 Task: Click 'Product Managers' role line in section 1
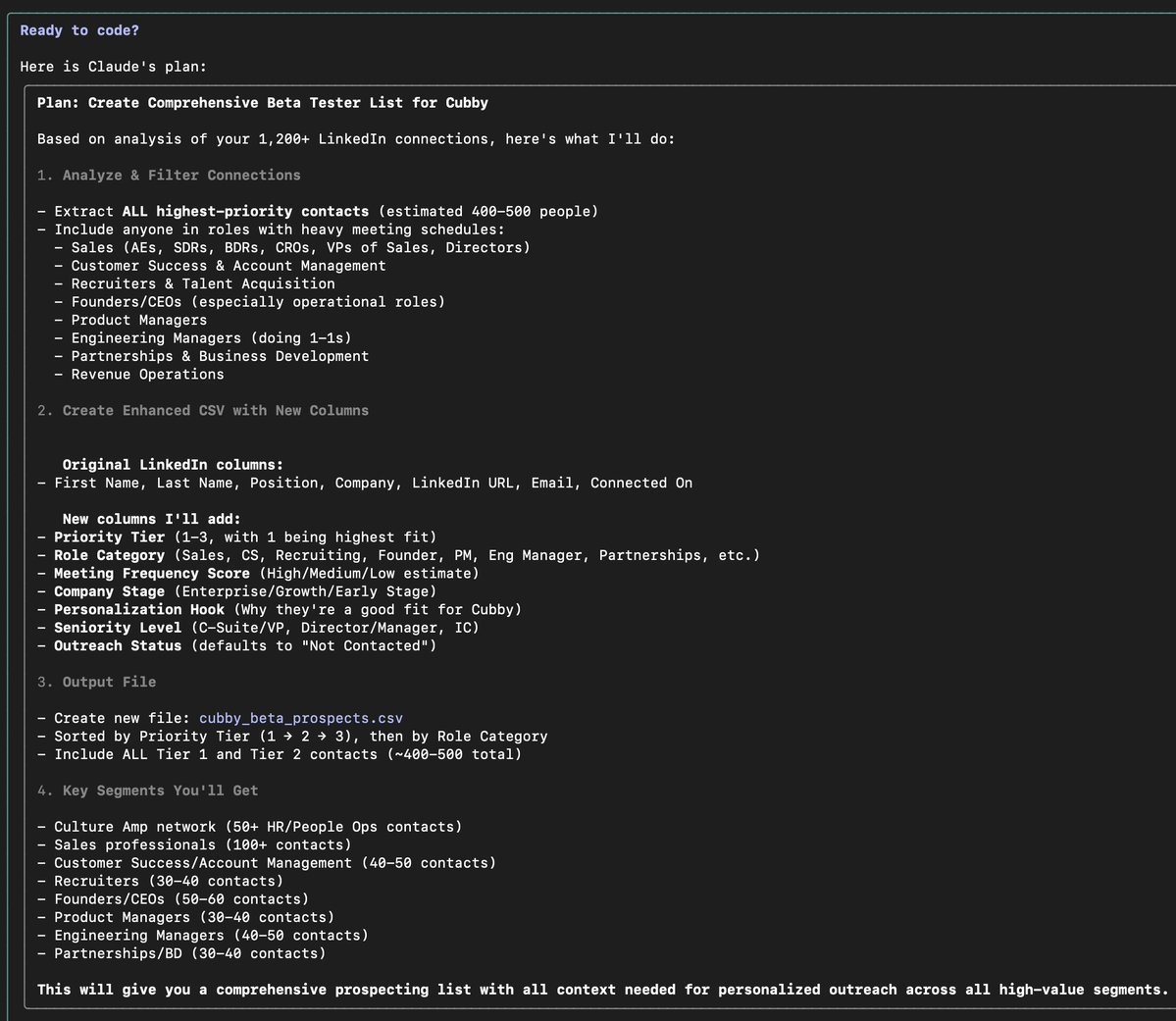(x=130, y=320)
